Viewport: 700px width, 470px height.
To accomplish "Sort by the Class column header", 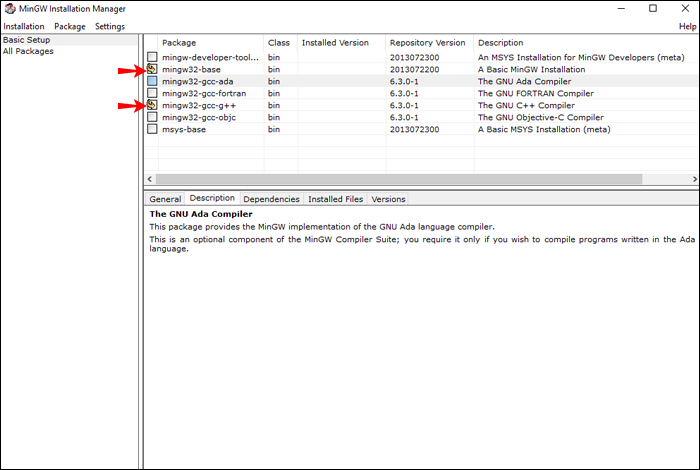I will pos(280,43).
